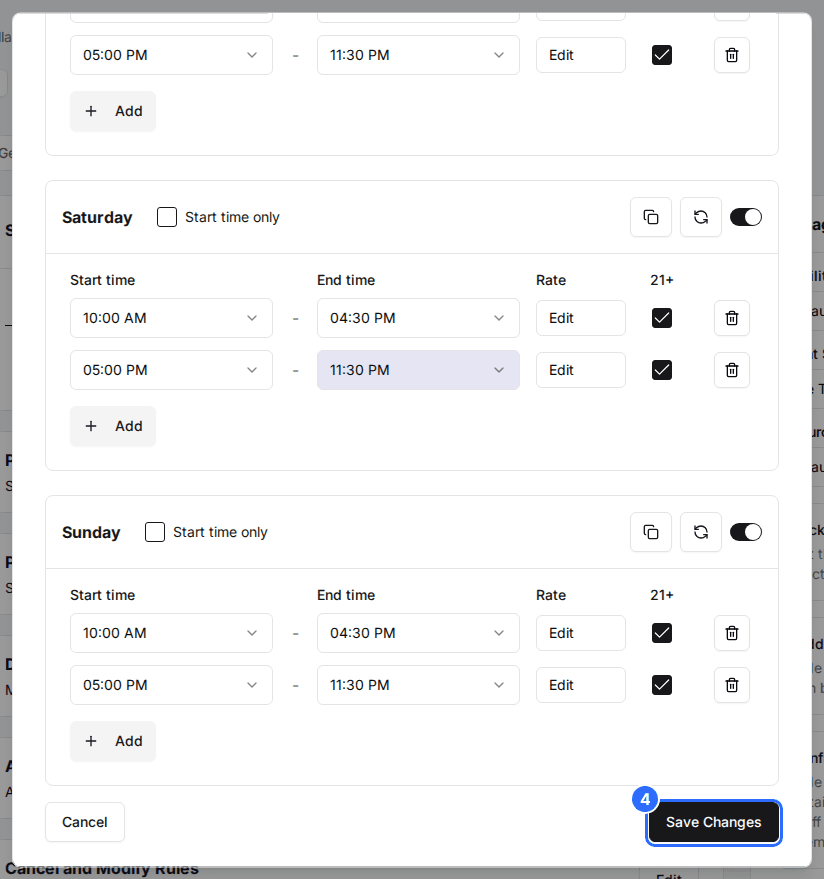The width and height of the screenshot is (824, 879).
Task: Delete Sunday 05:00 PM slot with trash icon
Action: tap(732, 685)
